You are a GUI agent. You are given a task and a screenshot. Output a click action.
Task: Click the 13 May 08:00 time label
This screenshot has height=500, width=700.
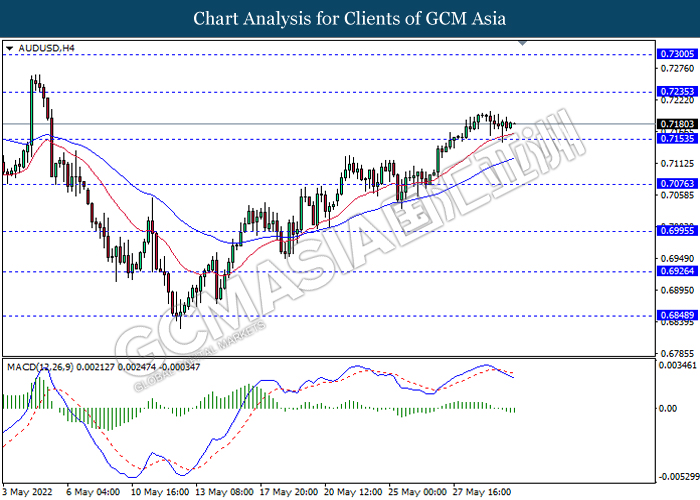pyautogui.click(x=225, y=492)
